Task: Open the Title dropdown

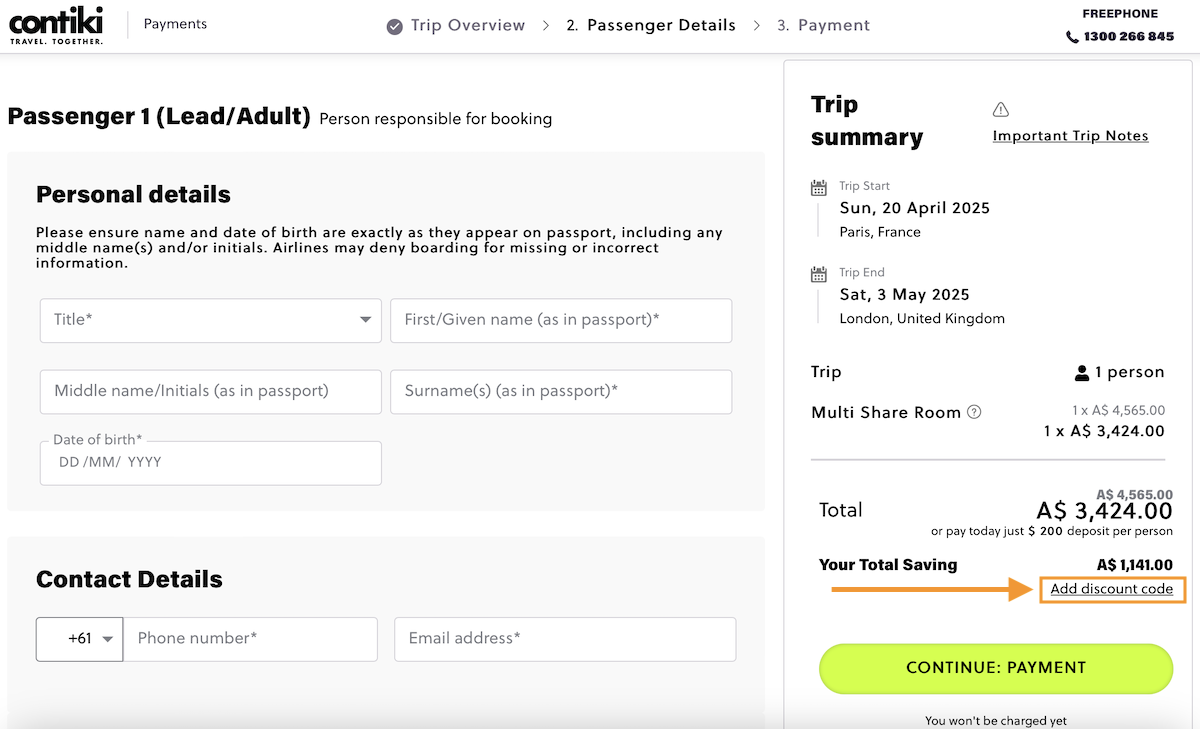Action: pos(210,321)
